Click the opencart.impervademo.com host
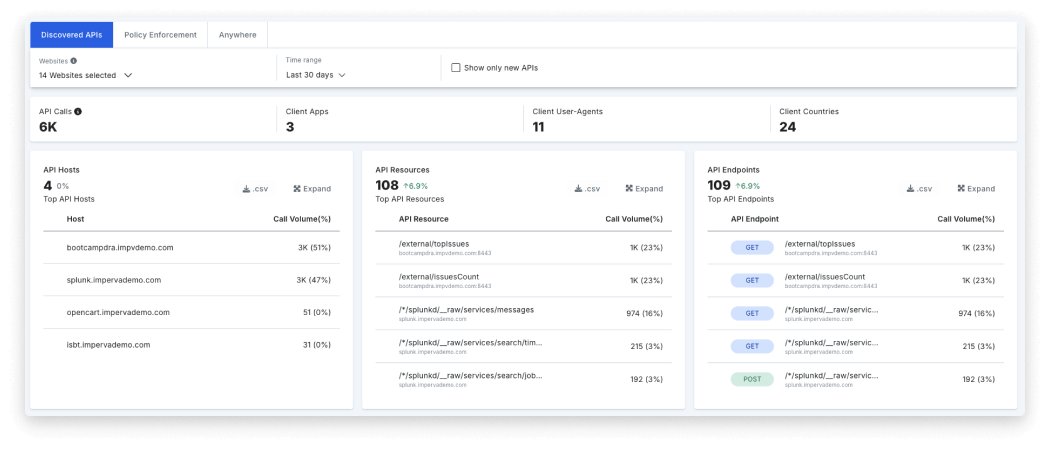Screen dimensions: 1050x449 [118, 312]
